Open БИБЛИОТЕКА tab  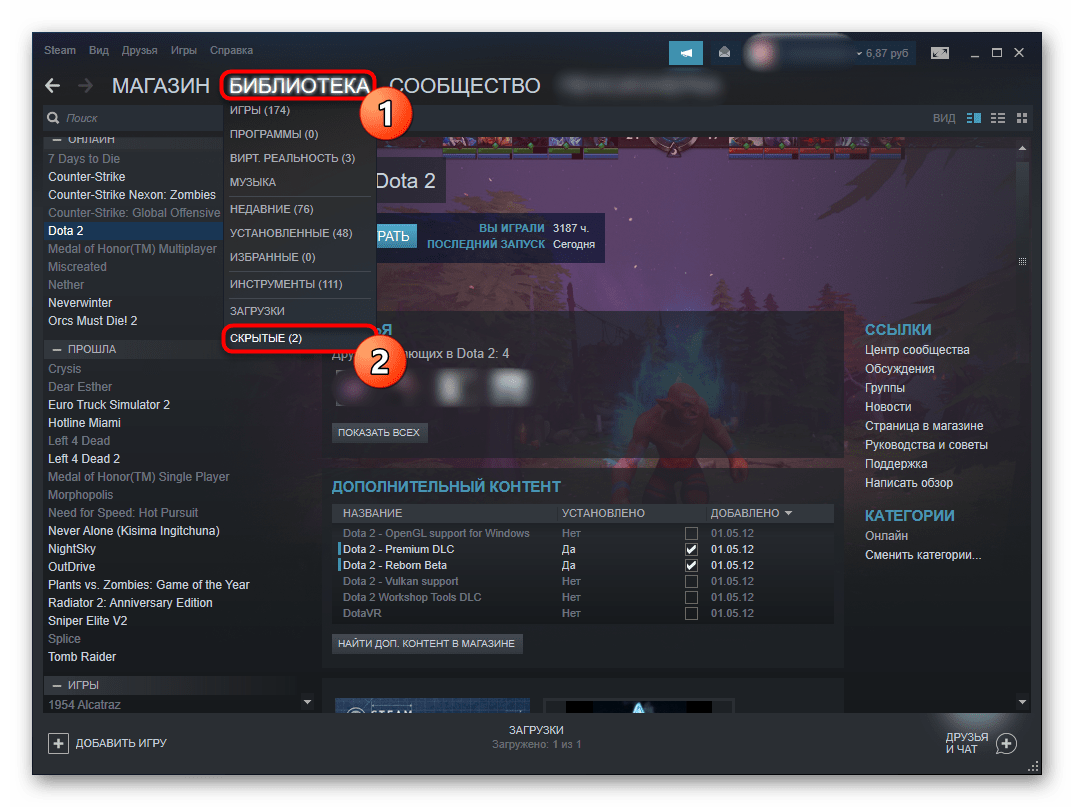(x=299, y=86)
